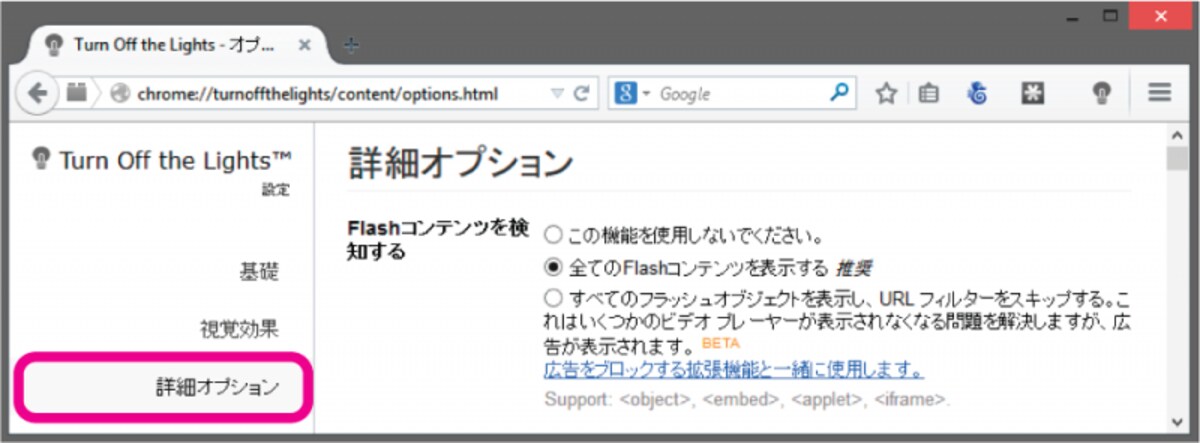Bookmark this page with star icon

(886, 94)
